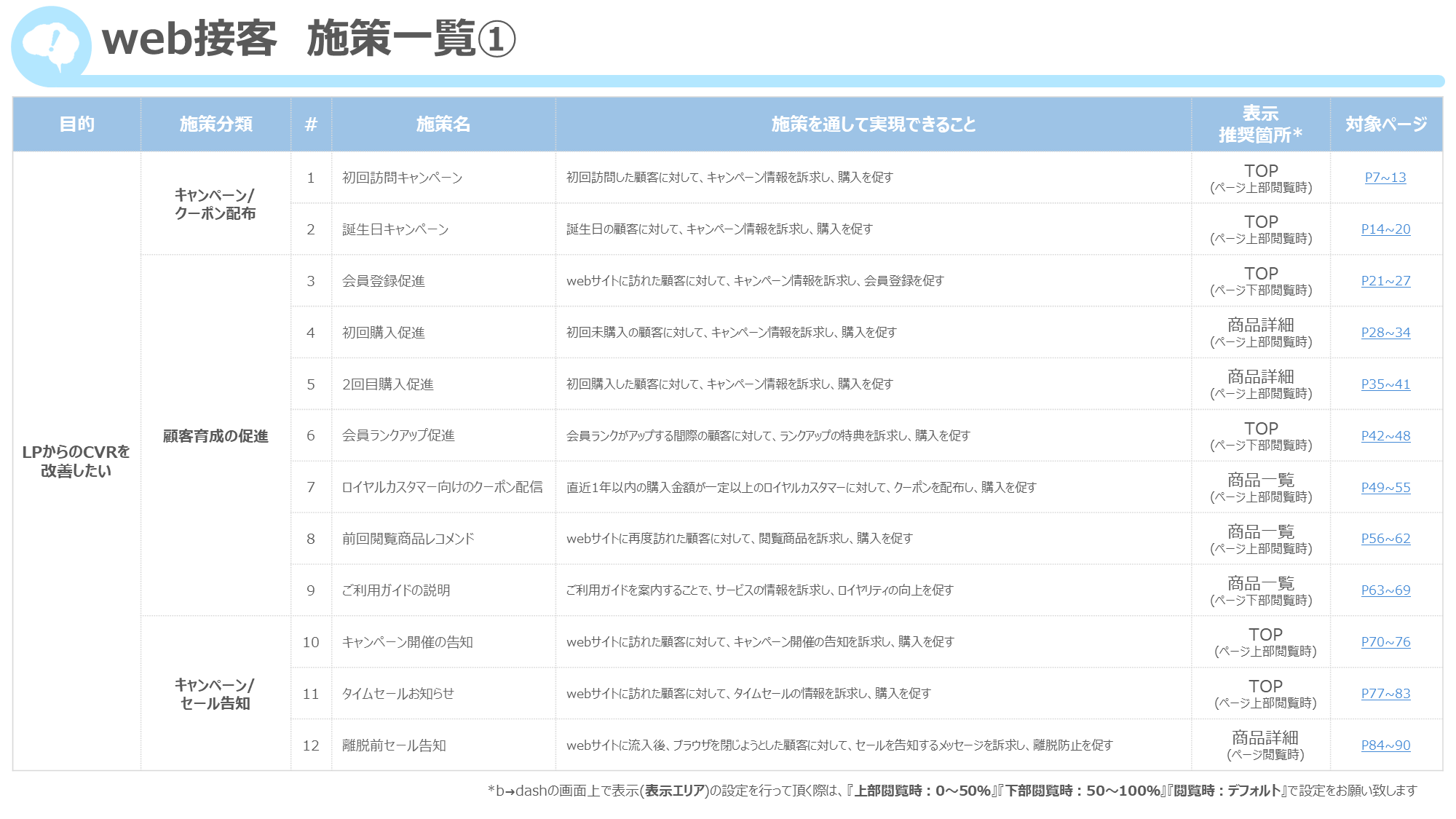This screenshot has height=819, width=1456.
Task: Select the LPからのCVRを改善したい cell
Action: (x=76, y=462)
